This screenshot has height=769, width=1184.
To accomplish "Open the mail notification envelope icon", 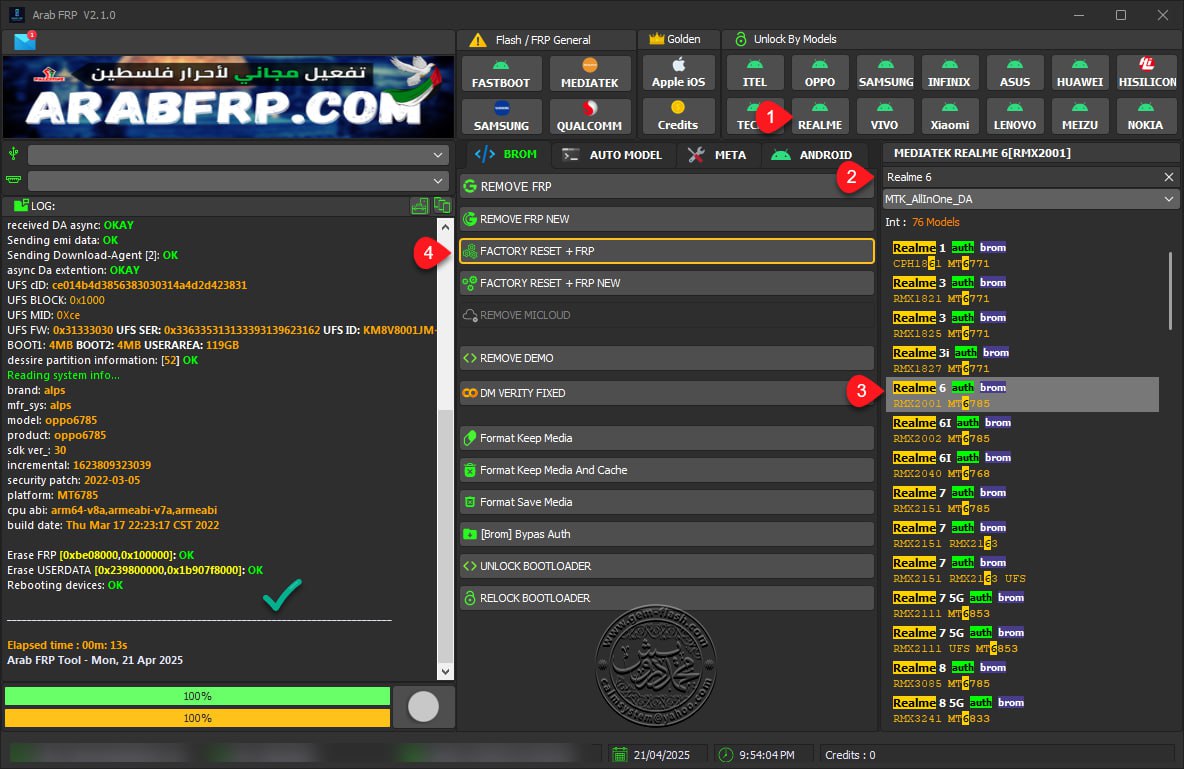I will (x=25, y=41).
